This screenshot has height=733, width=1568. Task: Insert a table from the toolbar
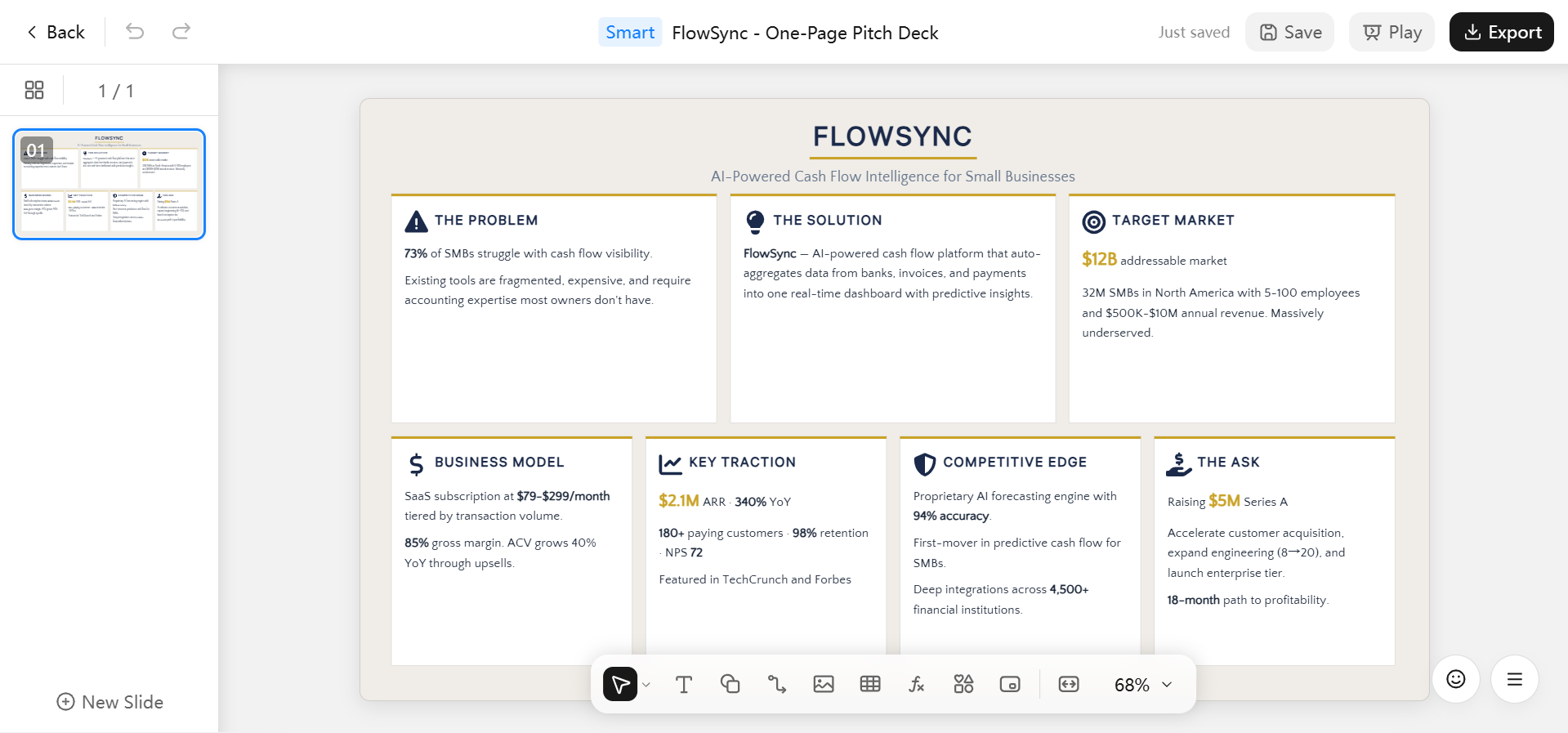tap(870, 684)
